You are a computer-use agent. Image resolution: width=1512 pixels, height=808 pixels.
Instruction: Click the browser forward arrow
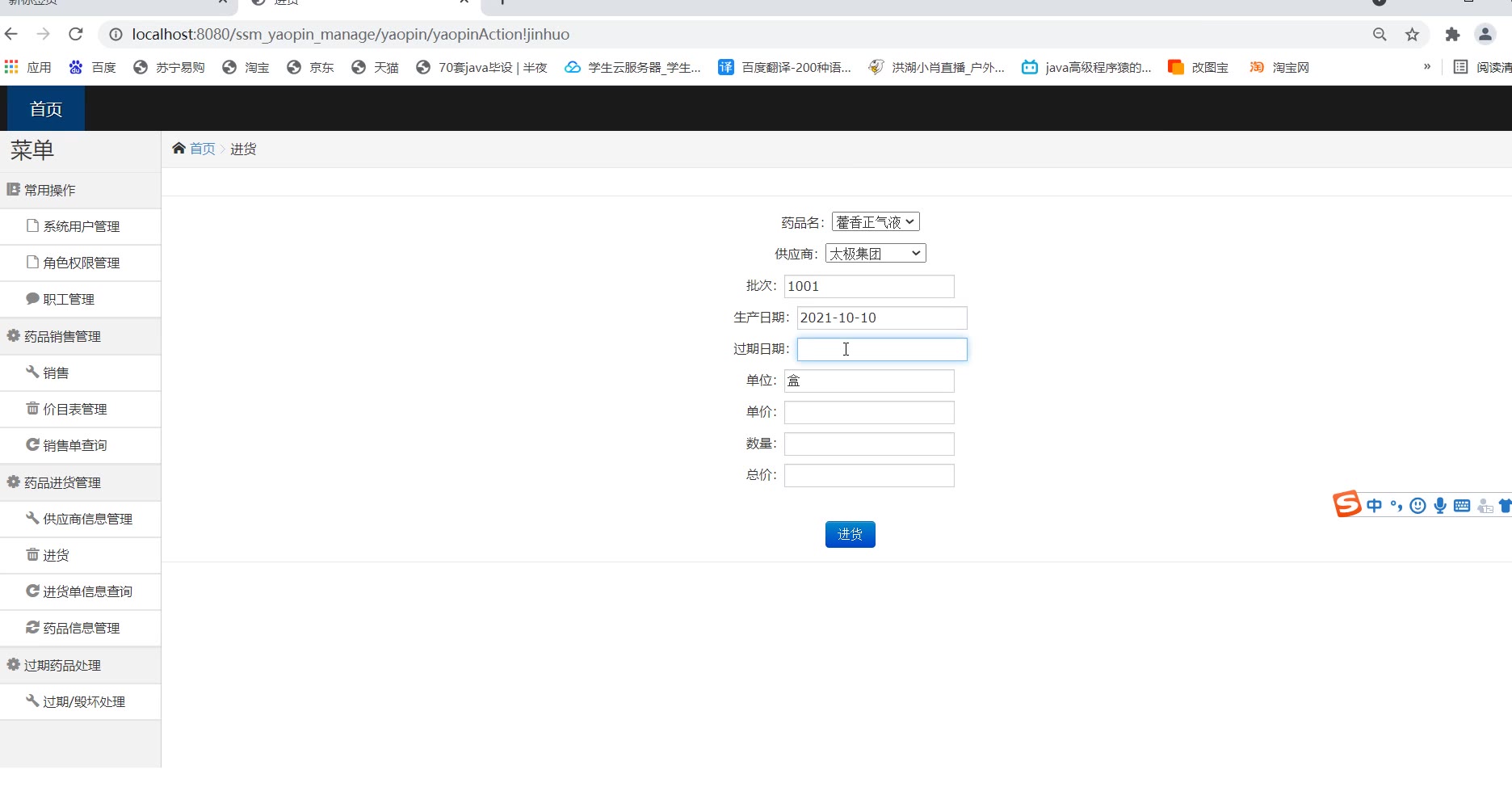[44, 34]
